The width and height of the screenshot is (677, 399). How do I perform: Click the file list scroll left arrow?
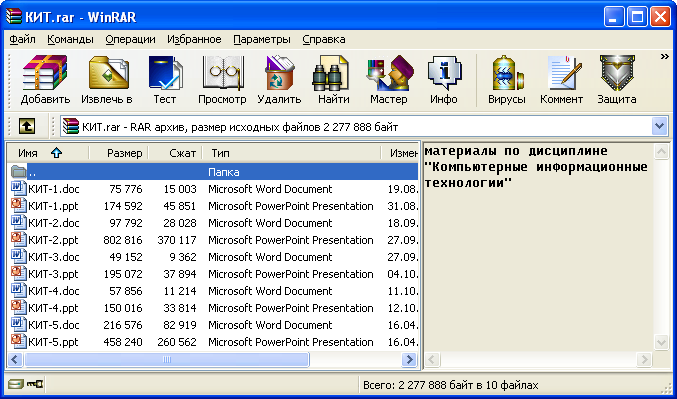15,359
